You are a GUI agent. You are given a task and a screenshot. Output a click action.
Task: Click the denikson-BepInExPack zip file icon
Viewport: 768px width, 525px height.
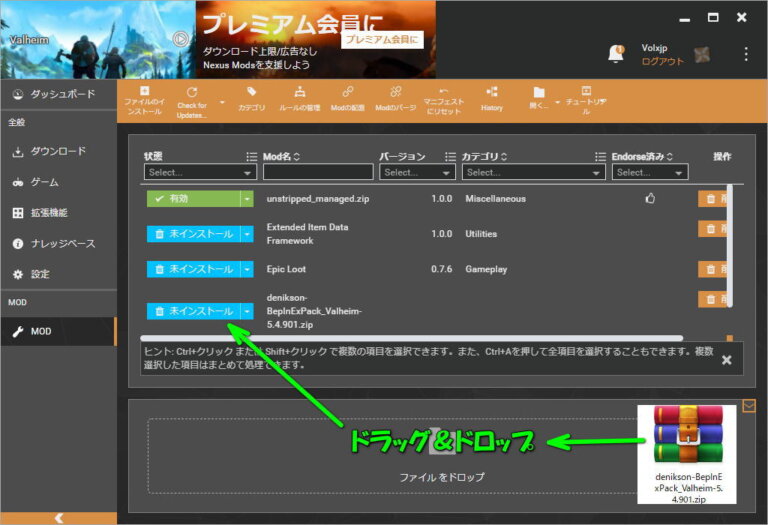[687, 454]
